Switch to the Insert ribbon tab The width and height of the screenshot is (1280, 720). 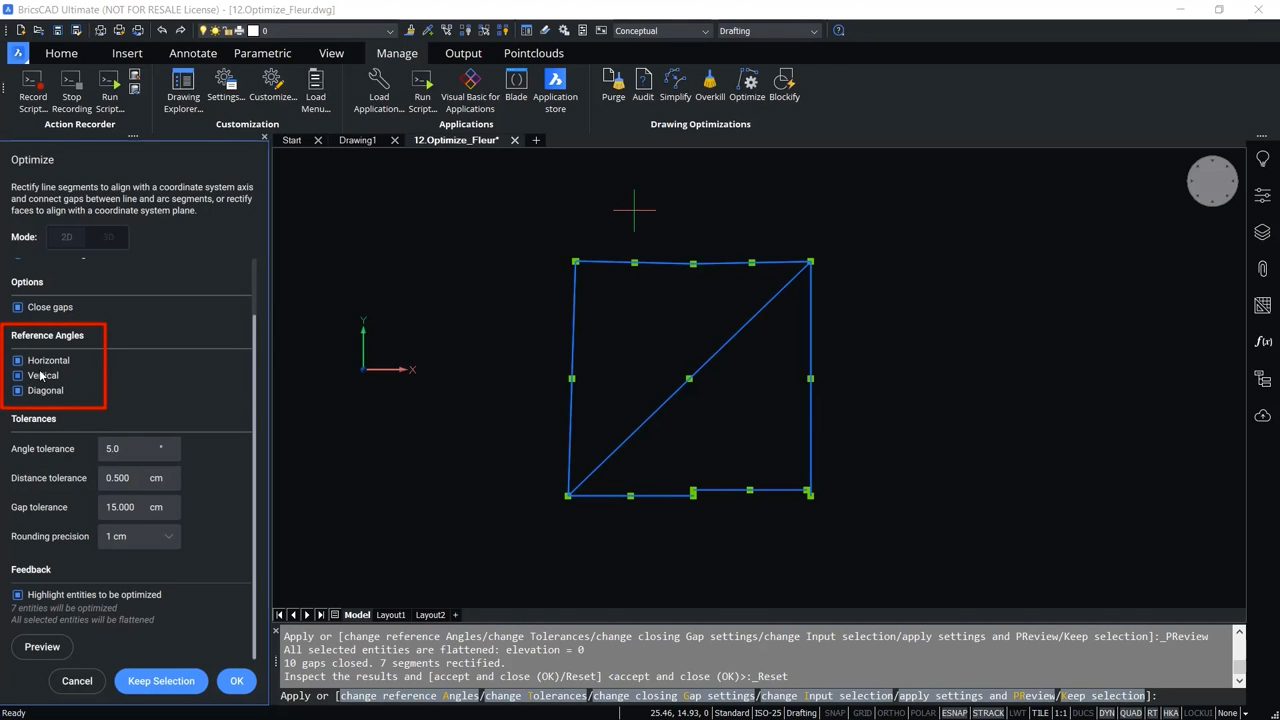pyautogui.click(x=127, y=53)
